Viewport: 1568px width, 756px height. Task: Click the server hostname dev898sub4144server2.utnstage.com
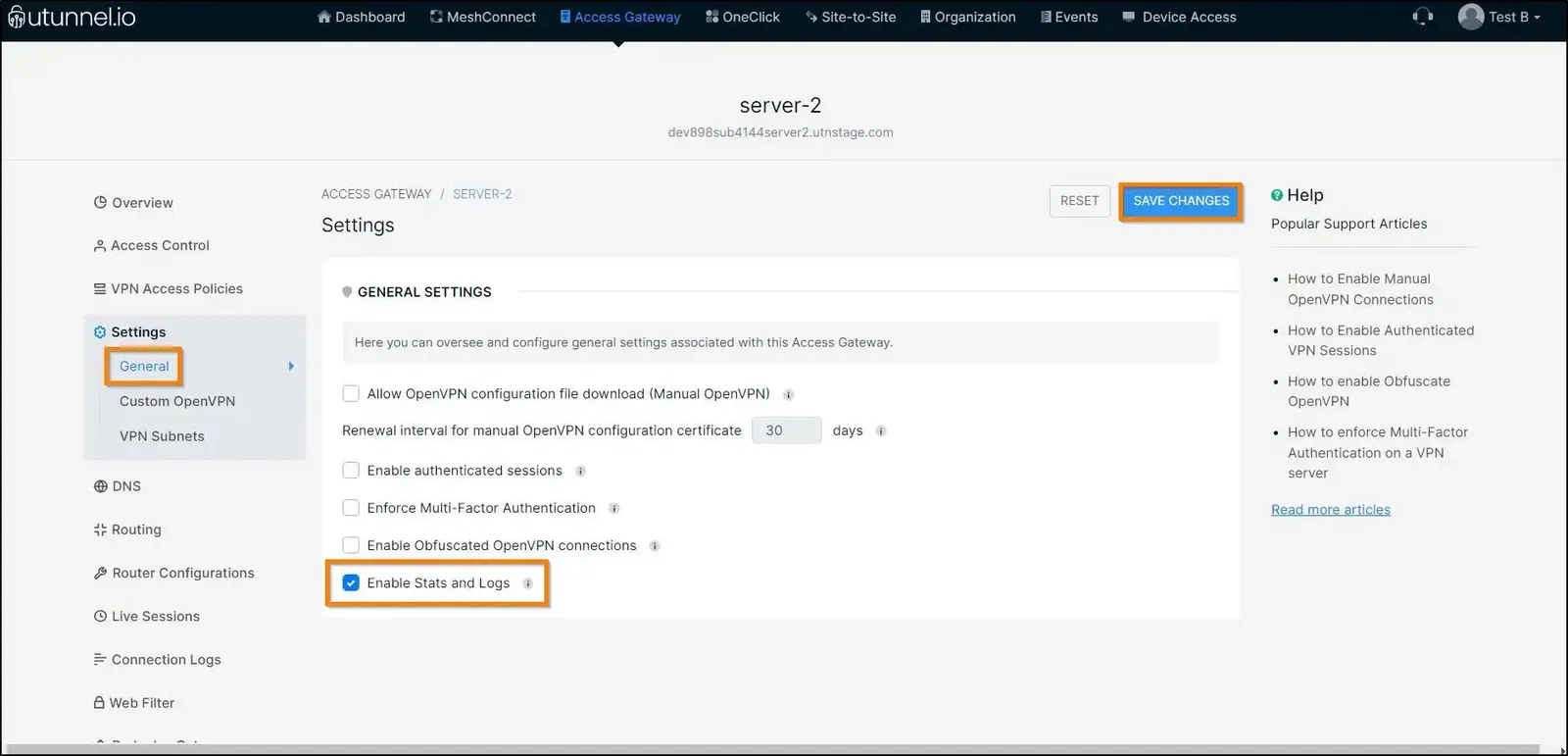pyautogui.click(x=780, y=132)
